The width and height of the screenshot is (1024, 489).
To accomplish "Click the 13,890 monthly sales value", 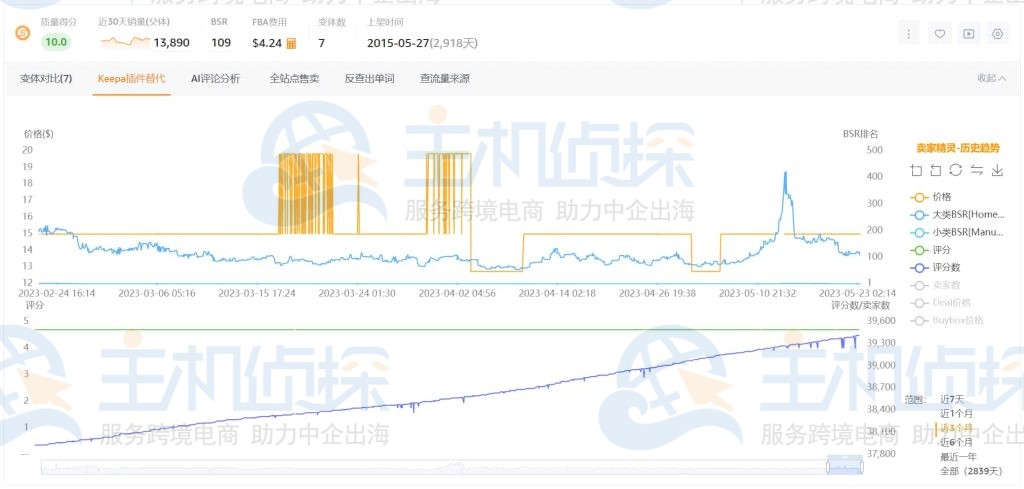I will (x=172, y=42).
